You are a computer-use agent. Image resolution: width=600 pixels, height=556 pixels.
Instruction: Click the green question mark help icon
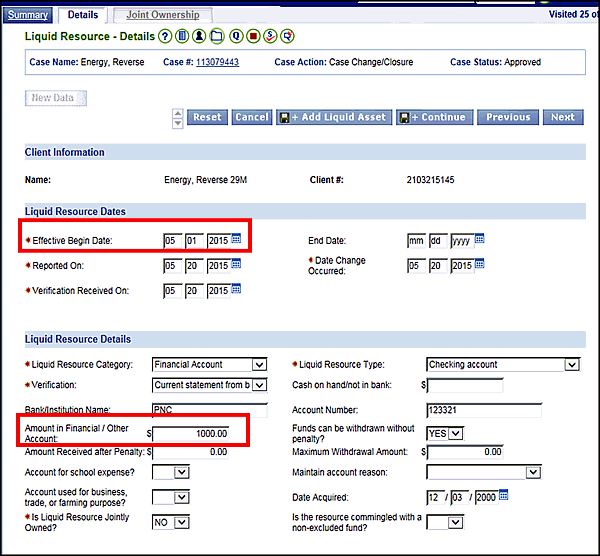[165, 37]
